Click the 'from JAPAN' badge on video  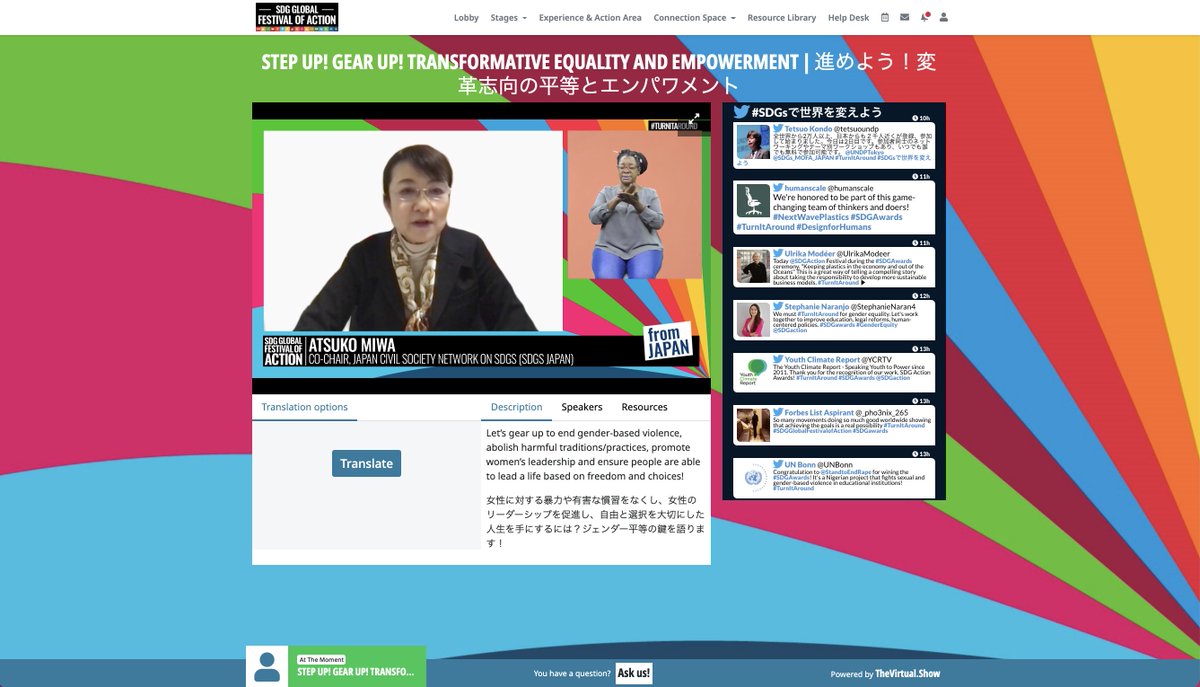pyautogui.click(x=668, y=343)
